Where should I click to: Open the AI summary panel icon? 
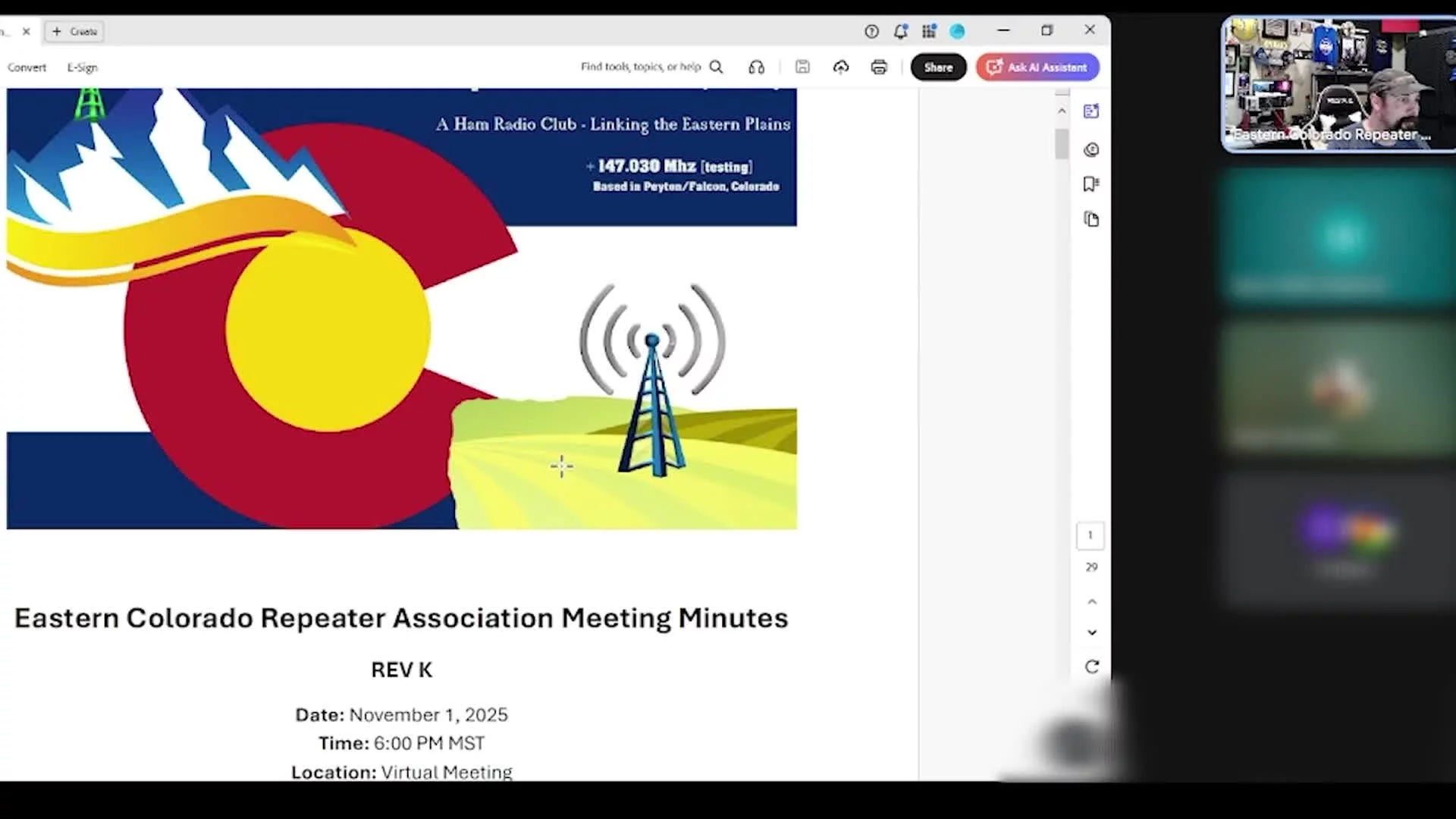point(1091,111)
